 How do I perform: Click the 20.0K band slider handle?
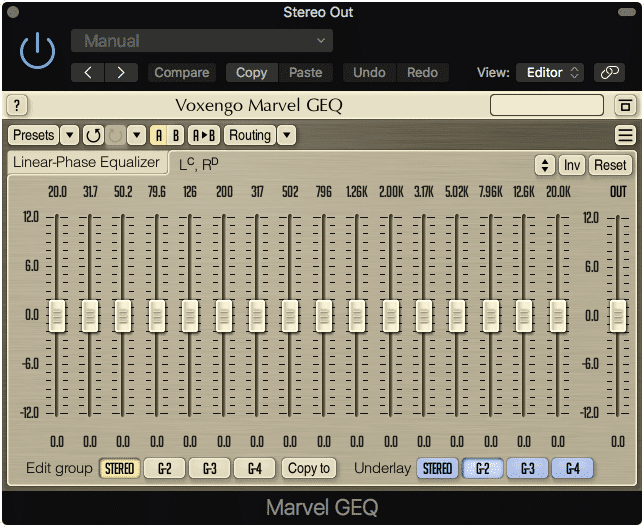558,315
